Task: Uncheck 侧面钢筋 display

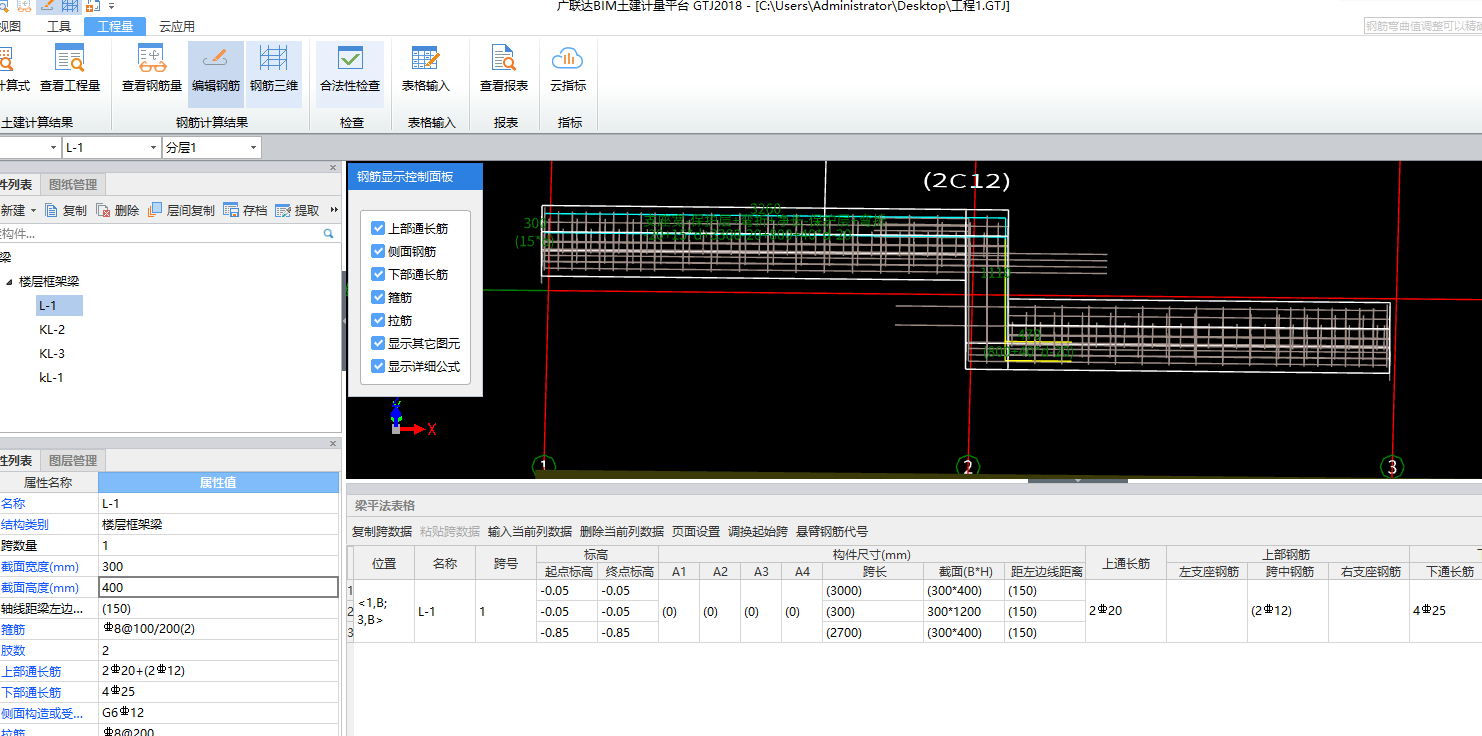Action: tap(378, 251)
